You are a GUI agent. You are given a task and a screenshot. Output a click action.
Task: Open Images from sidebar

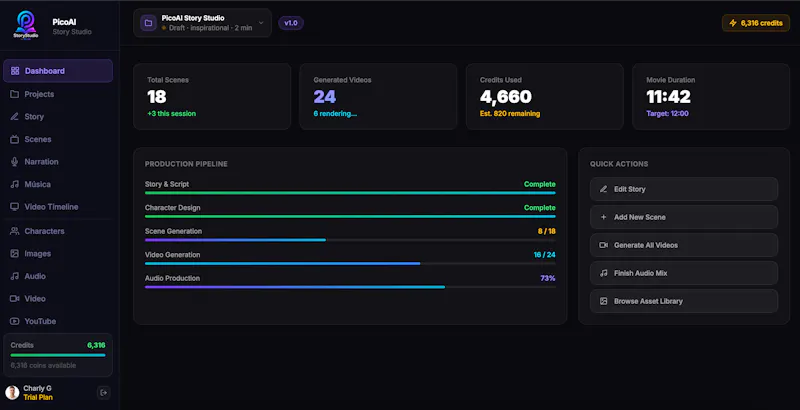tap(58, 253)
